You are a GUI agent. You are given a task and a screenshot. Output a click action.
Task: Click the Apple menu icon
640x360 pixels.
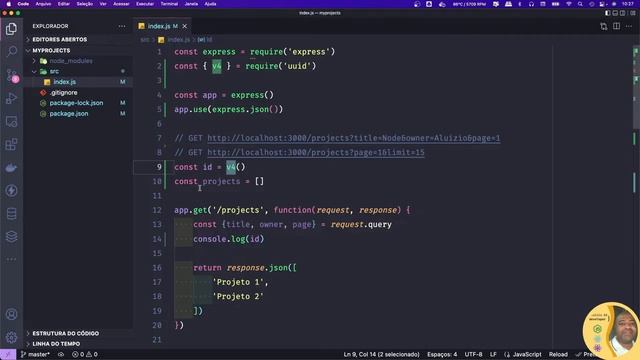[x=8, y=4]
